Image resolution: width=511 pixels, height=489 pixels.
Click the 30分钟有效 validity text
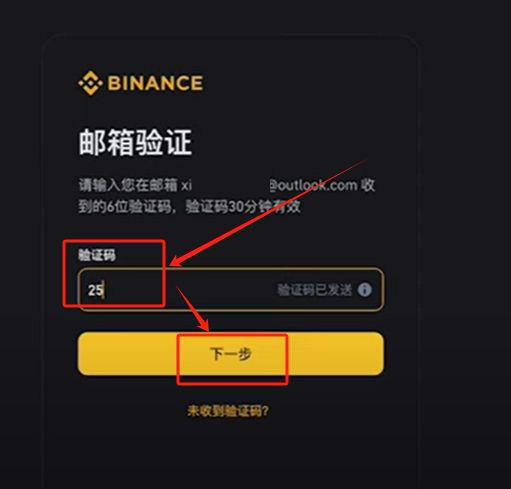265,207
